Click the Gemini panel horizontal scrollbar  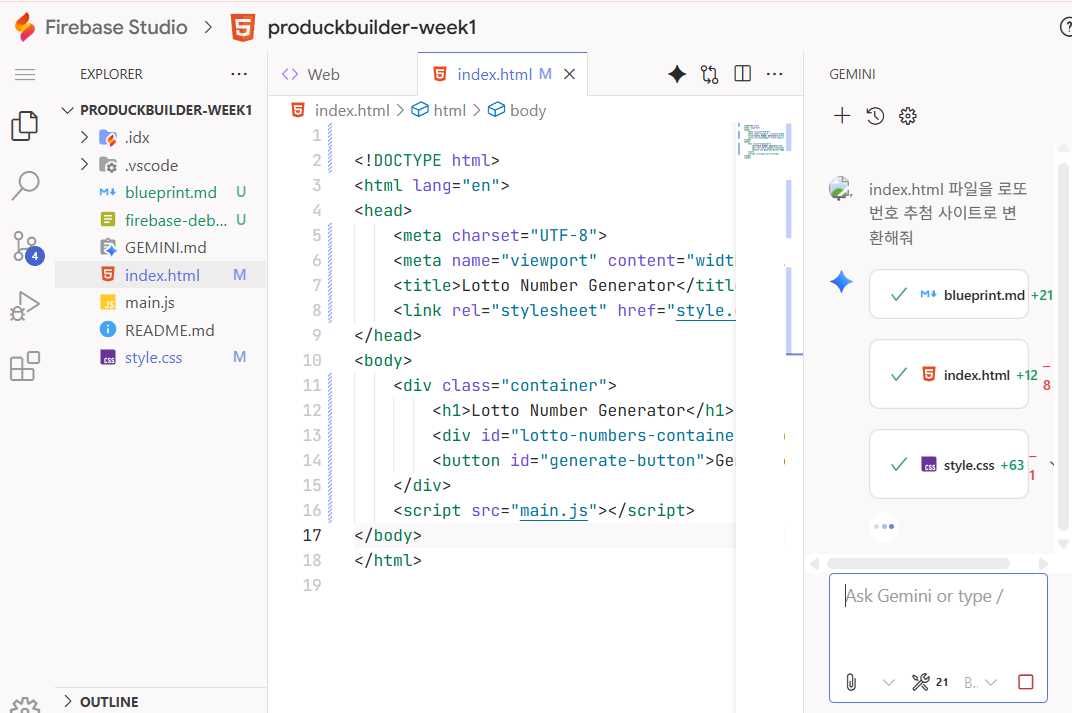point(918,564)
